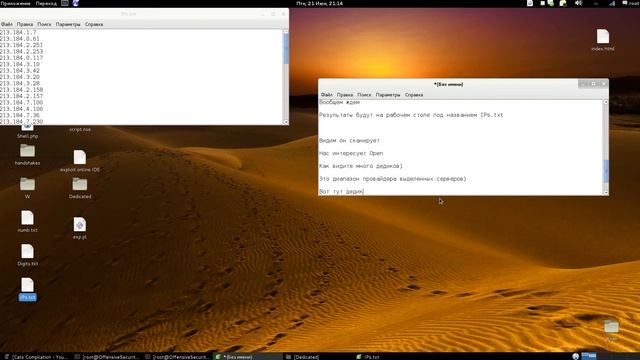Switch to Cats Compilation taskbar window
The width and height of the screenshot is (640, 360).
pyautogui.click(x=36, y=357)
